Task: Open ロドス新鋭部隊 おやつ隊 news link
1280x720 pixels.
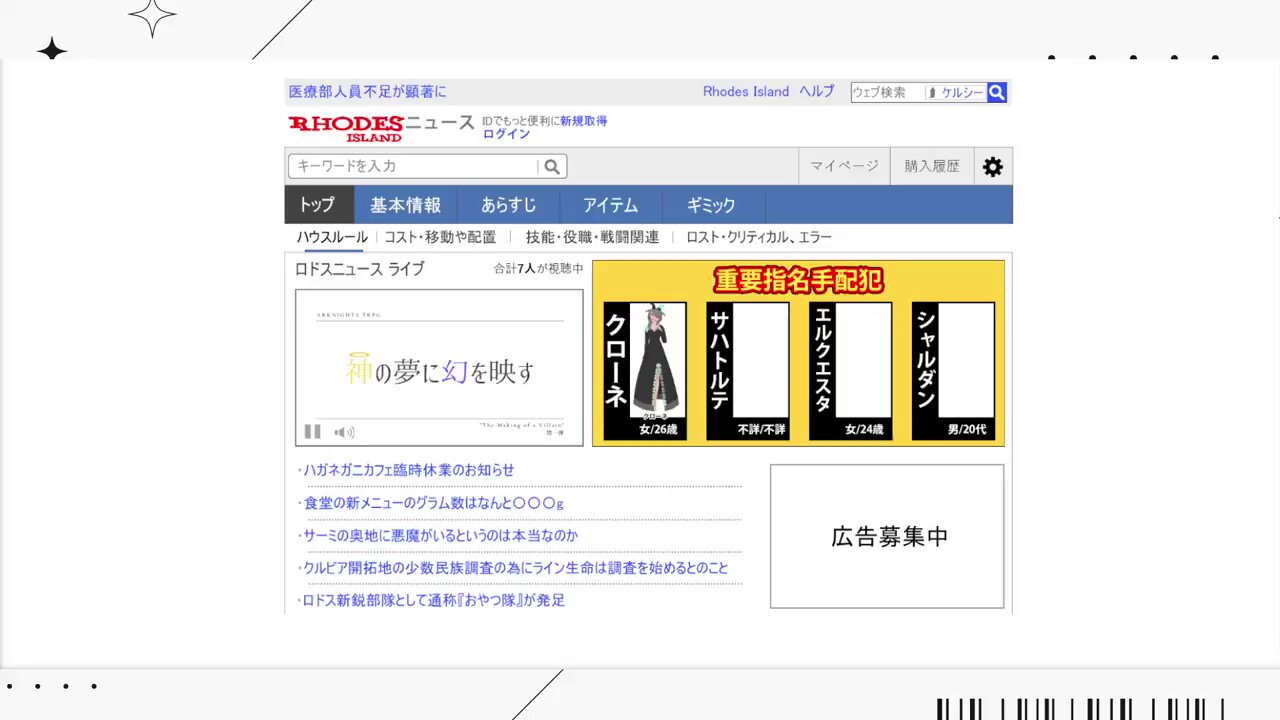Action: pyautogui.click(x=434, y=600)
